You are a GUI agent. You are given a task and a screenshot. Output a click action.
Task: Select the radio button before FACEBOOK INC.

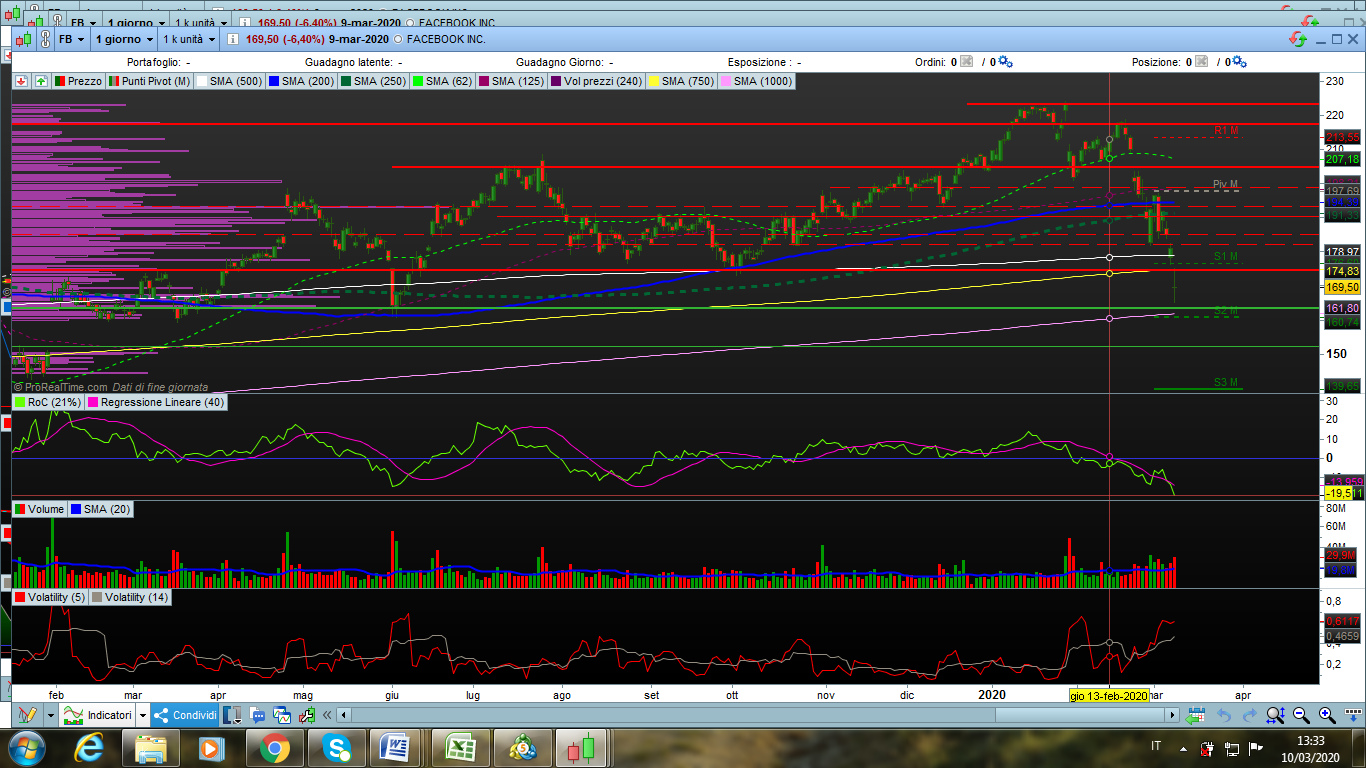point(399,39)
